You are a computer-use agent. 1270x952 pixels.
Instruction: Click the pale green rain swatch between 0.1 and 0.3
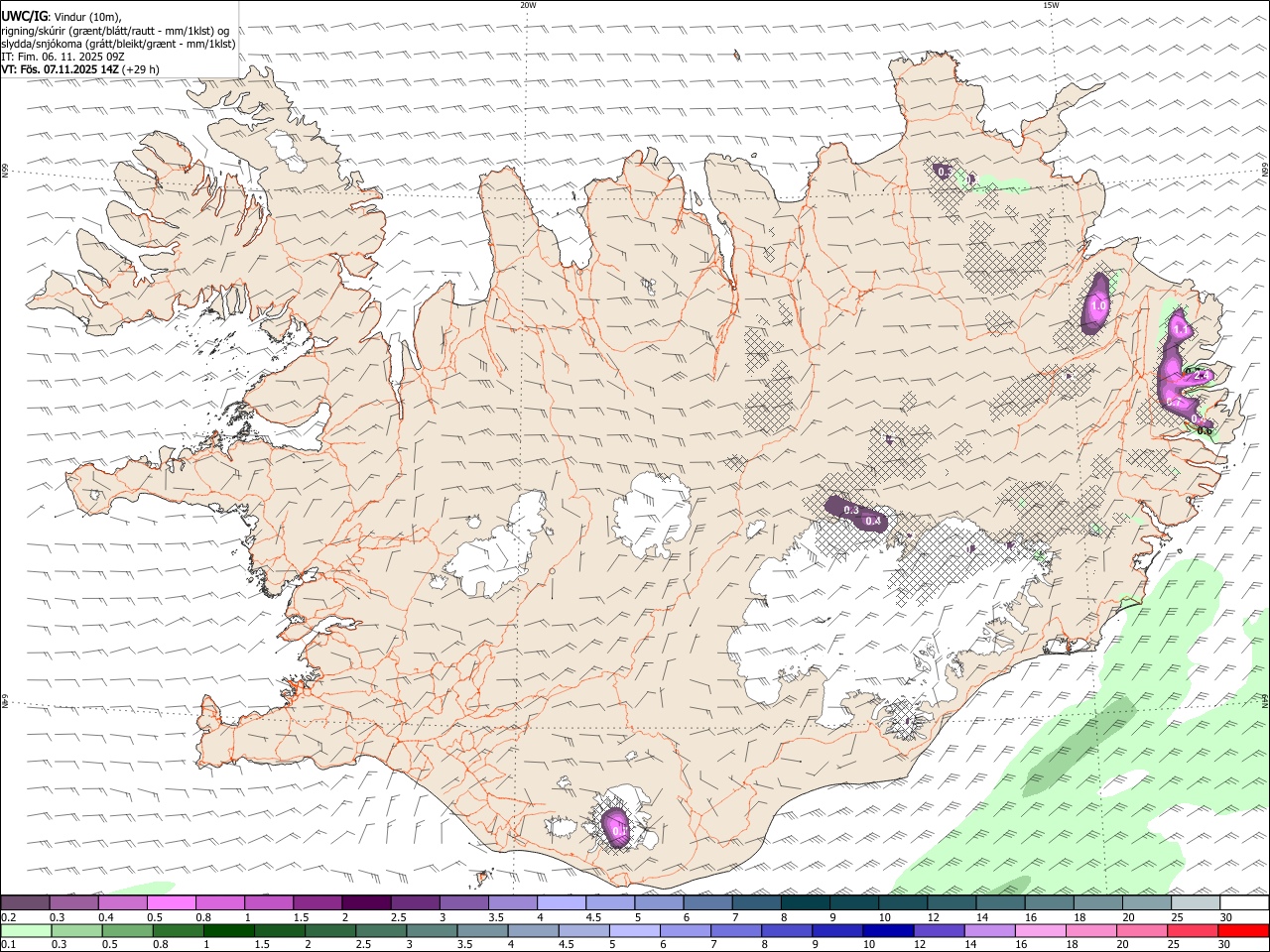click(26, 931)
